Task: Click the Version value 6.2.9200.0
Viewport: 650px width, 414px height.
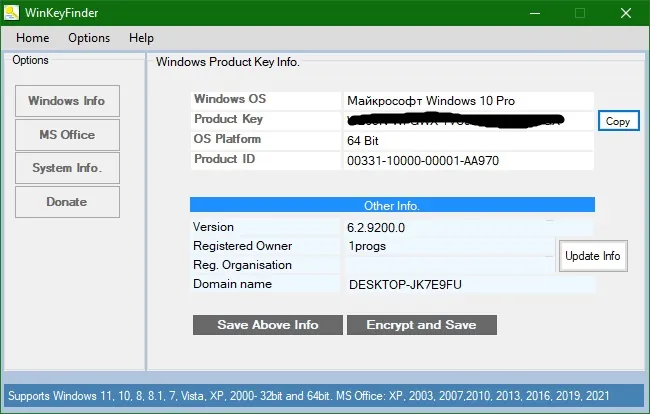Action: 376,228
